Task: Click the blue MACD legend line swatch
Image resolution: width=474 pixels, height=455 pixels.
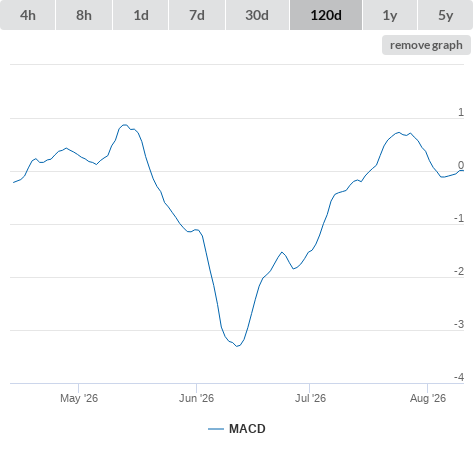Action: point(216,429)
